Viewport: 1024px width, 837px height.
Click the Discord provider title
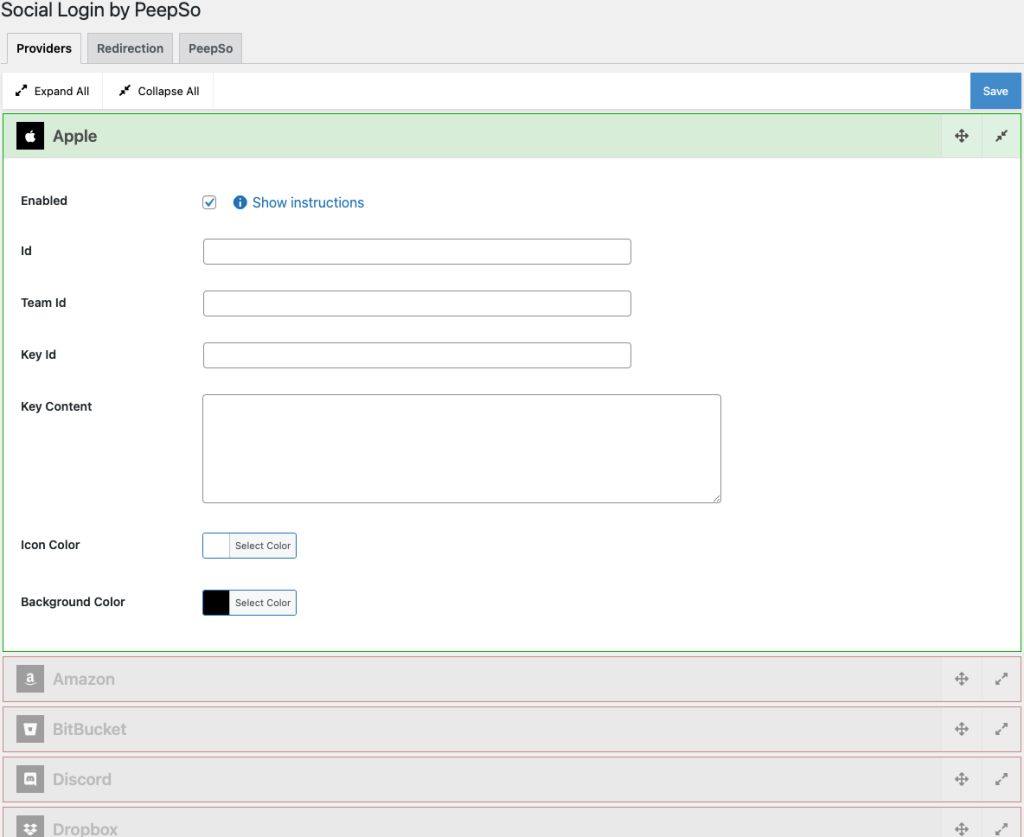click(x=82, y=779)
